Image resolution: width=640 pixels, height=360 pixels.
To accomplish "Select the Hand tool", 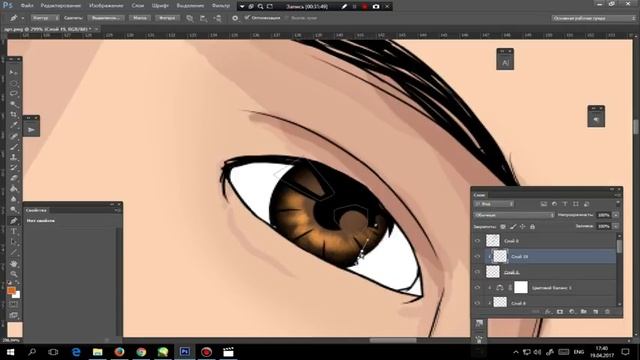I will tap(13, 263).
